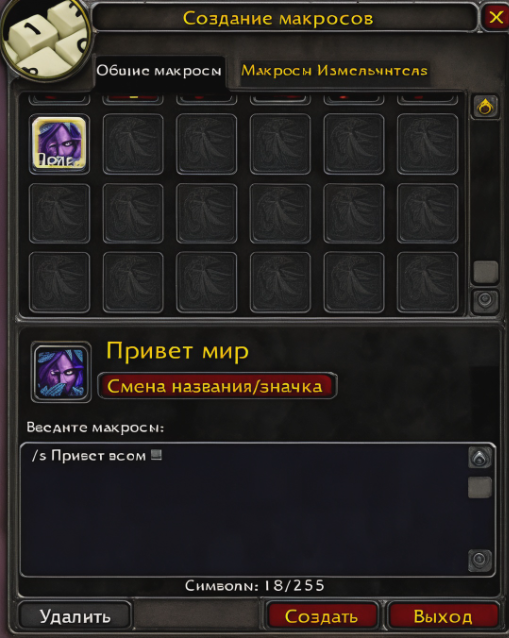Close the macro window with X
The image size is (509, 638).
click(x=496, y=17)
